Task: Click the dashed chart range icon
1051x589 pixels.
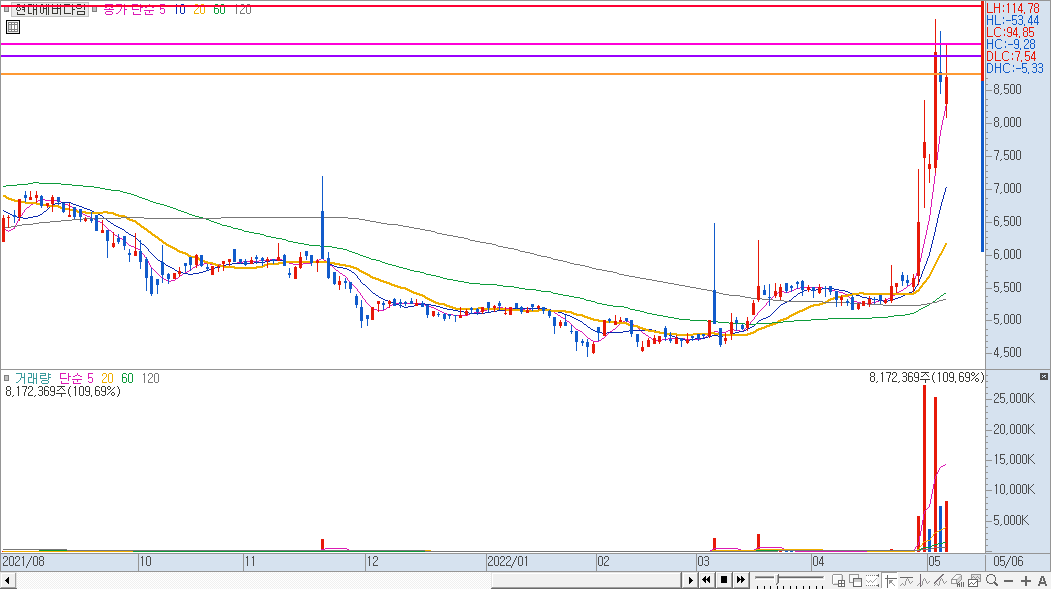Action: 873,580
